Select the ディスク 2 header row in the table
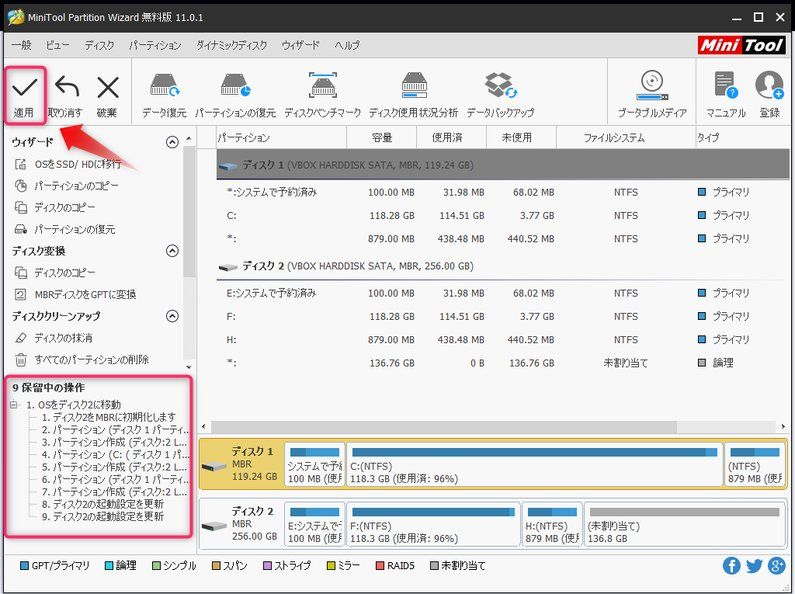This screenshot has width=795, height=594. click(502, 266)
